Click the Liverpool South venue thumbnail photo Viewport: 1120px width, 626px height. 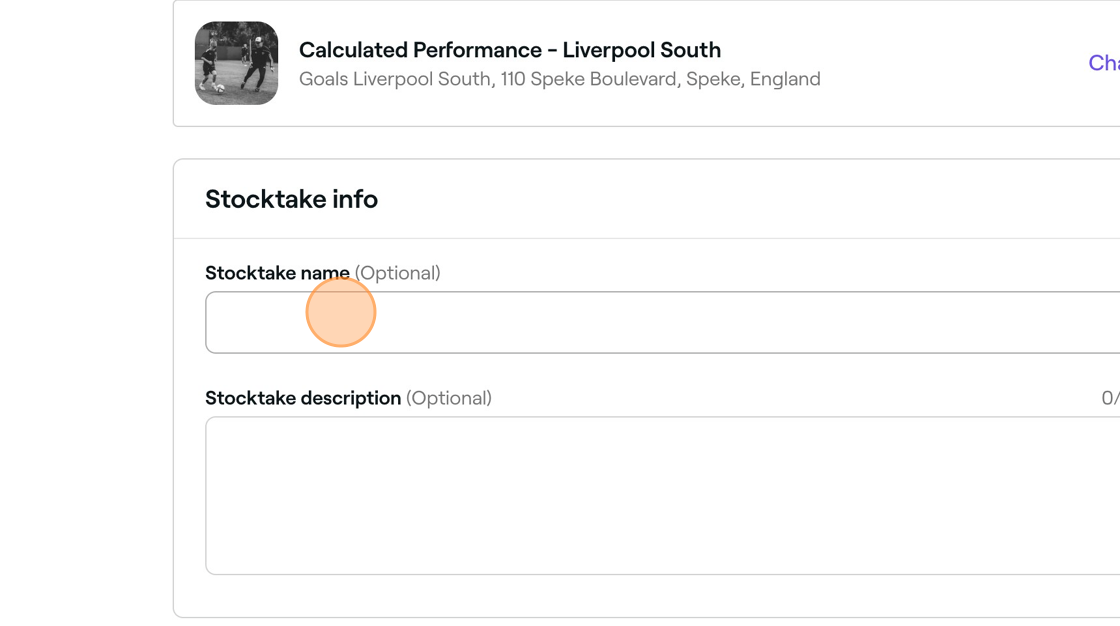pos(236,63)
